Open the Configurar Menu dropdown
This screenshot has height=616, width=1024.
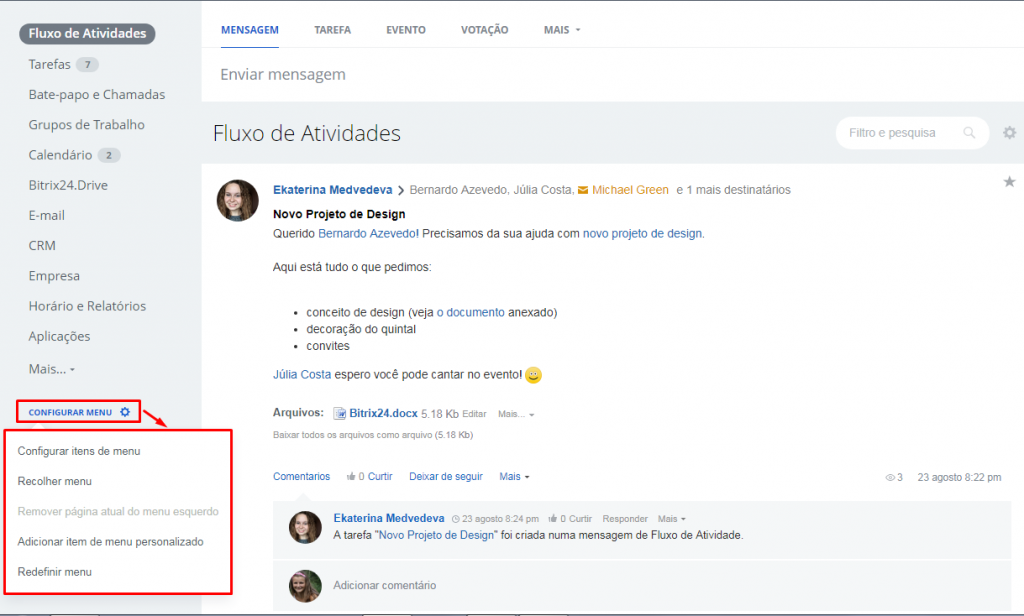[78, 412]
